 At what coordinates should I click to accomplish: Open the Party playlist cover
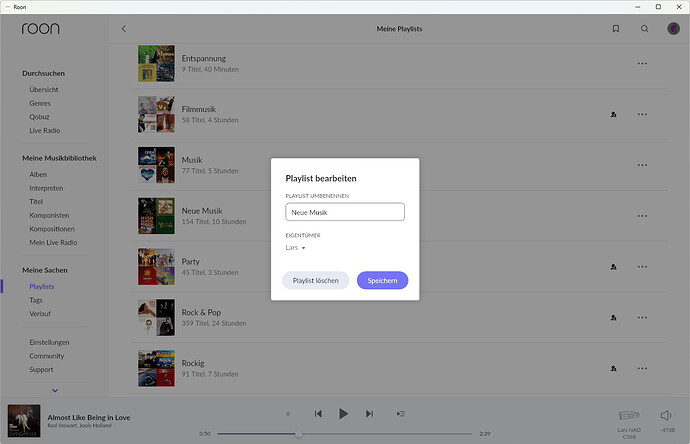(156, 267)
